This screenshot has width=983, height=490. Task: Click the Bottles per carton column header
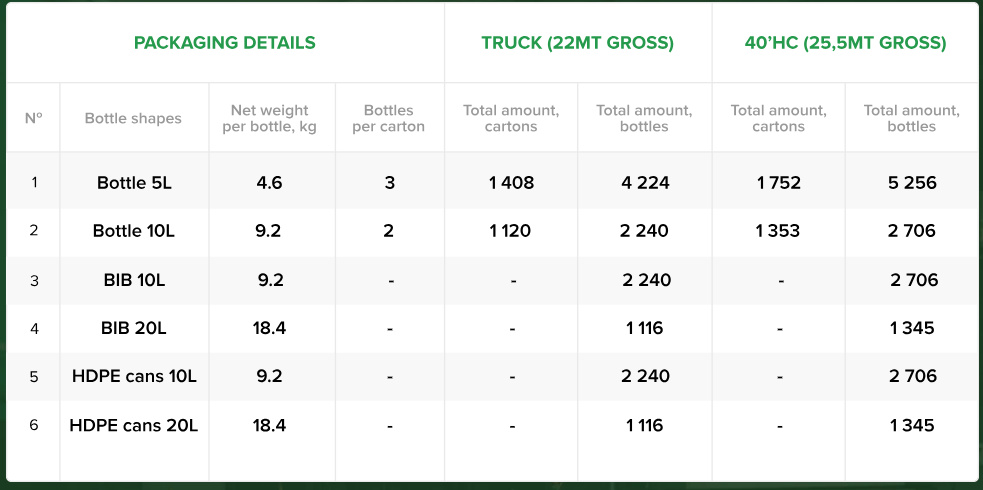pyautogui.click(x=389, y=118)
